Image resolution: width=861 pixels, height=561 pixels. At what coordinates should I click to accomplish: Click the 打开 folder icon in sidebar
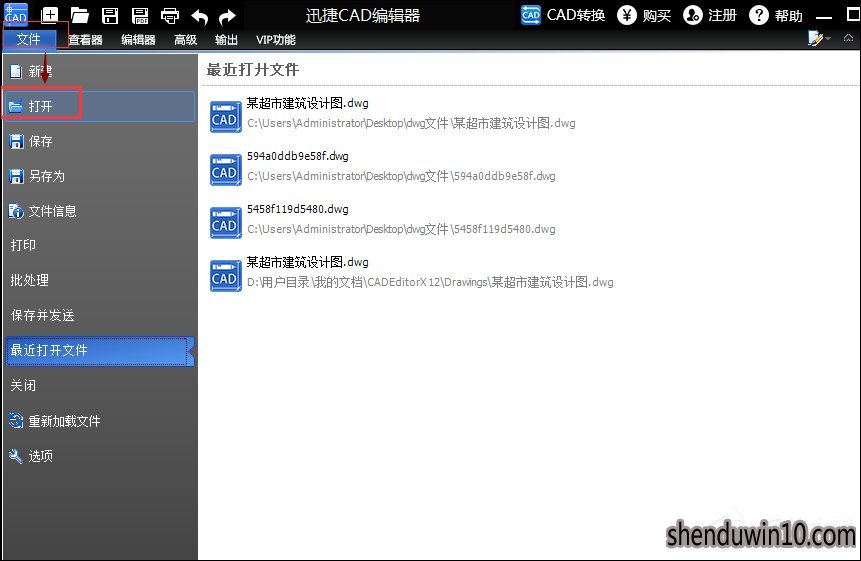16,106
